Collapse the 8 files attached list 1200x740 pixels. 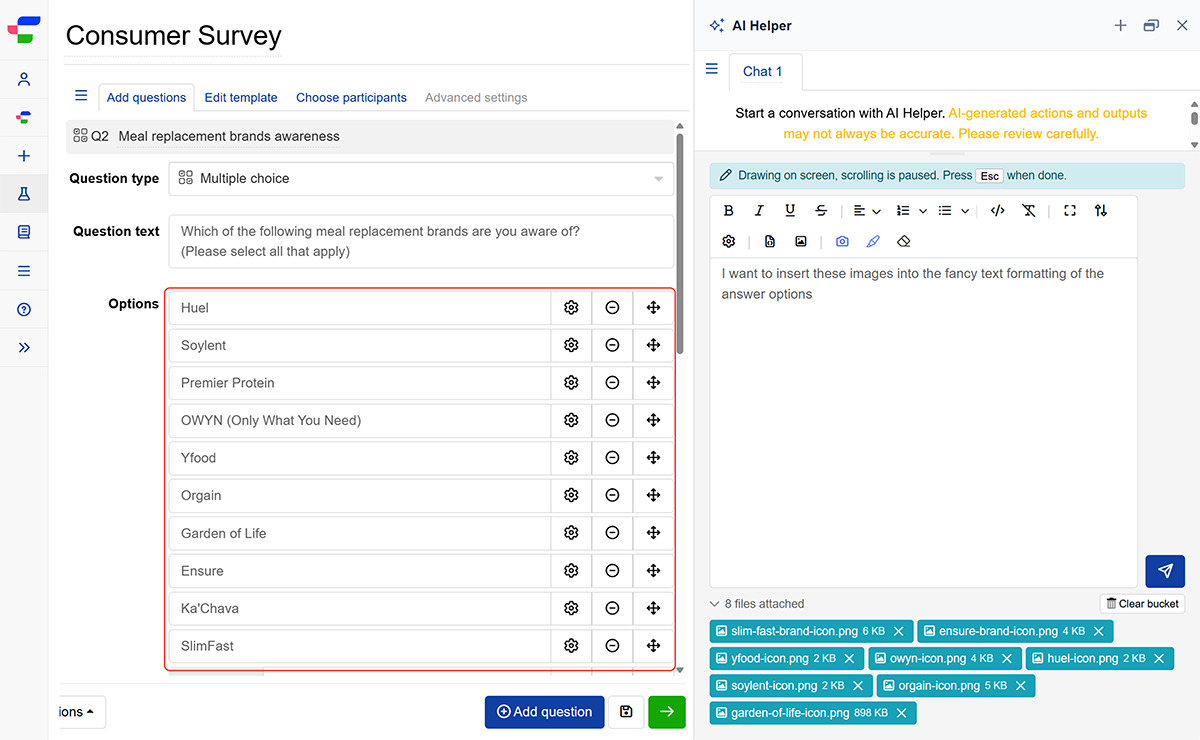(757, 604)
